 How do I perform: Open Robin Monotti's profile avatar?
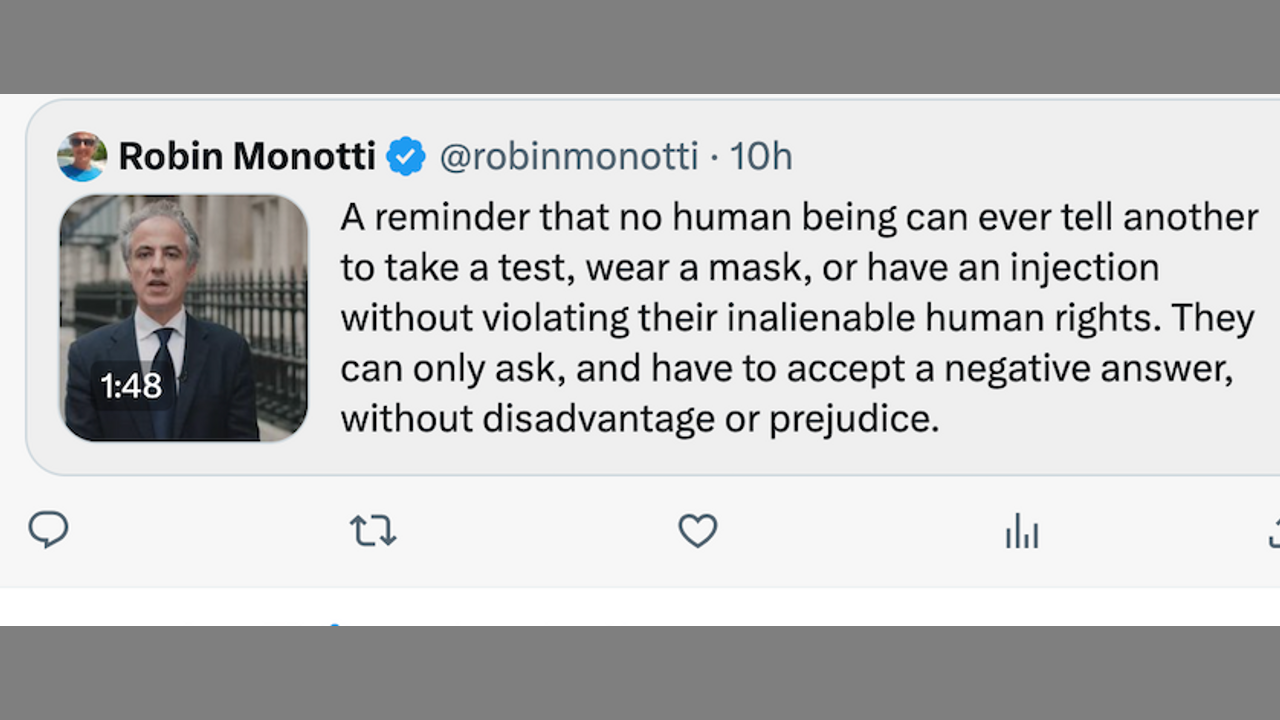point(82,157)
